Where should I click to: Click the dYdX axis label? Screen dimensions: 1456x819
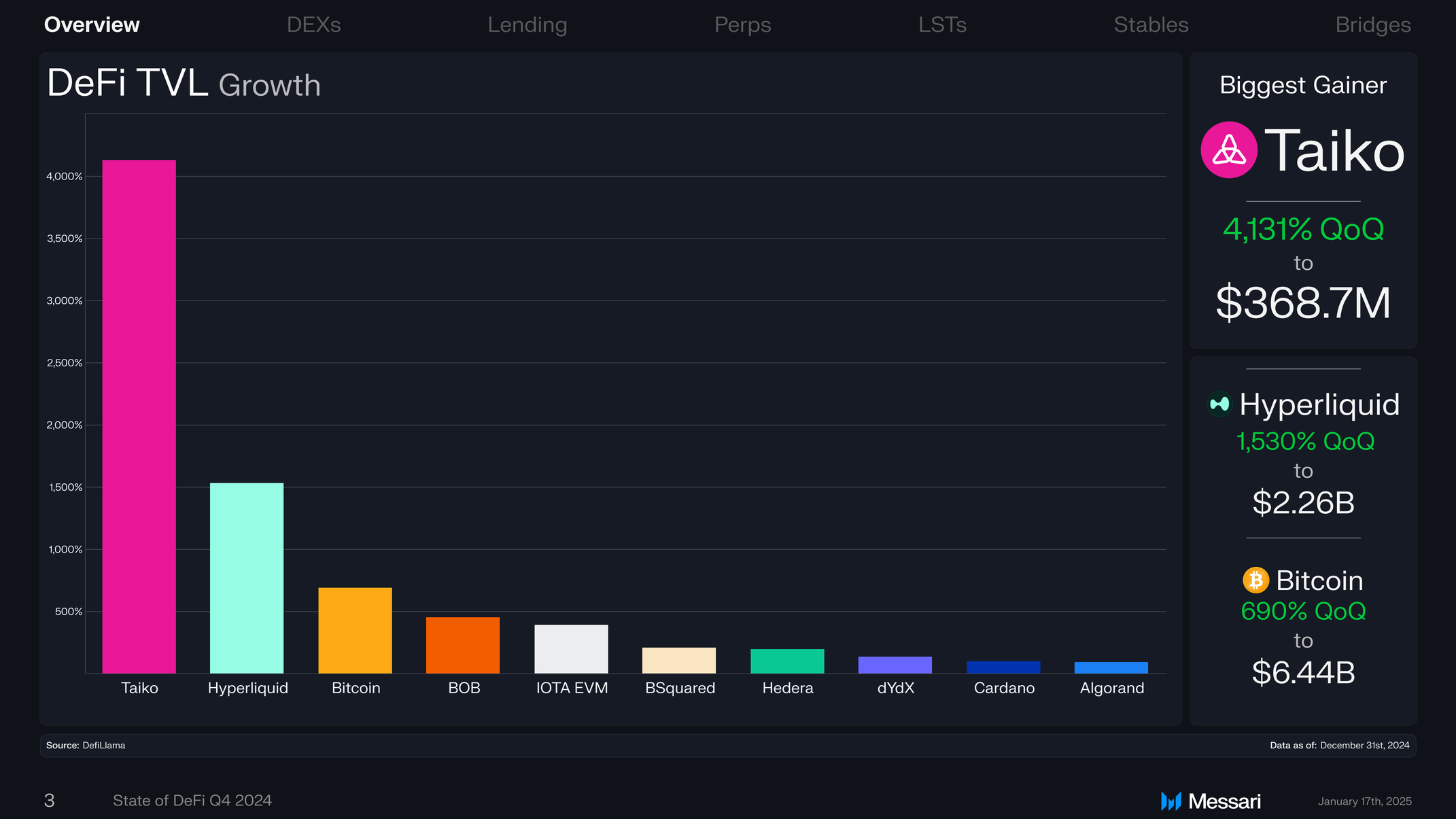point(896,688)
